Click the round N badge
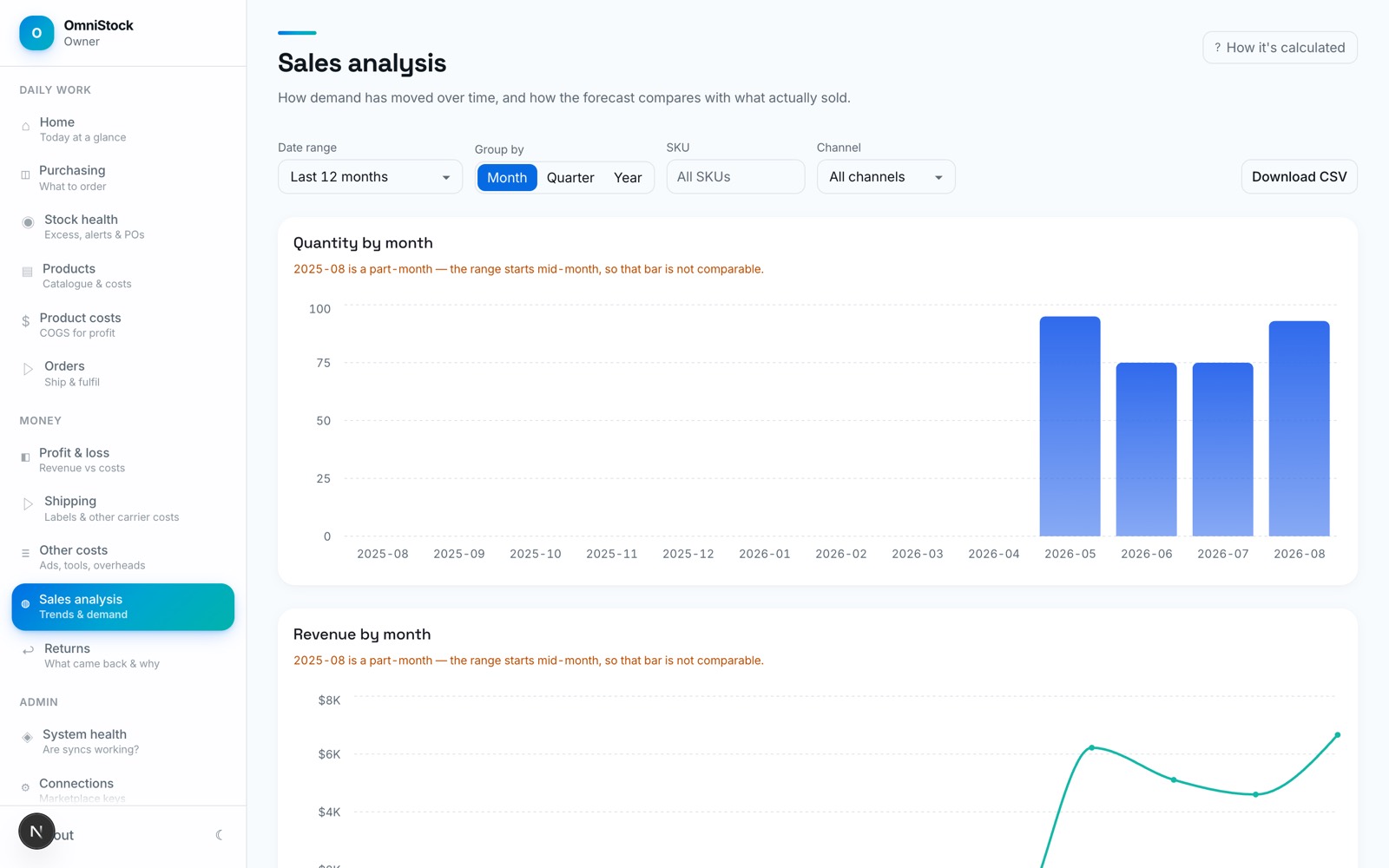Screen dimensions: 1389x868 point(36,832)
